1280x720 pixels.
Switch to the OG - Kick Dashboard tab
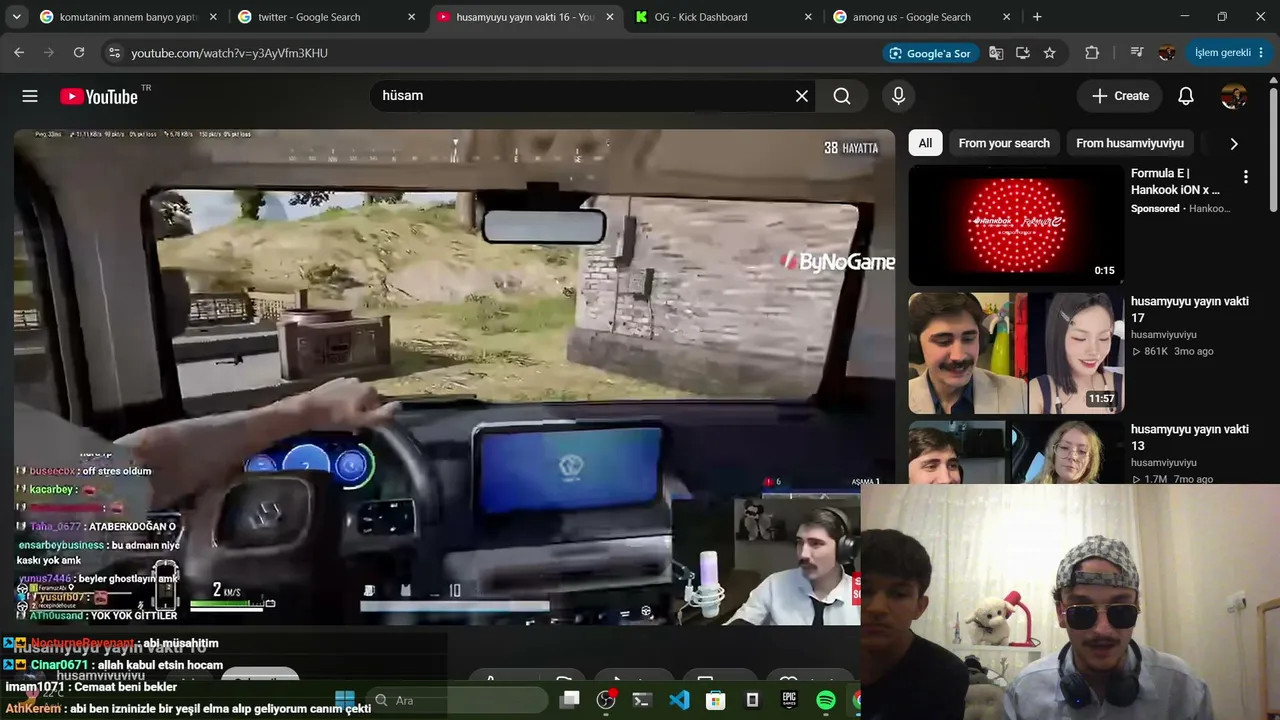pos(723,17)
